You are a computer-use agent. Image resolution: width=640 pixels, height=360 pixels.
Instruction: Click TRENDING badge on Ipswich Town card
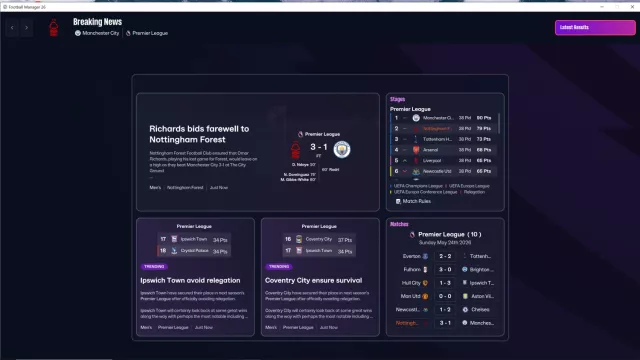coord(154,267)
